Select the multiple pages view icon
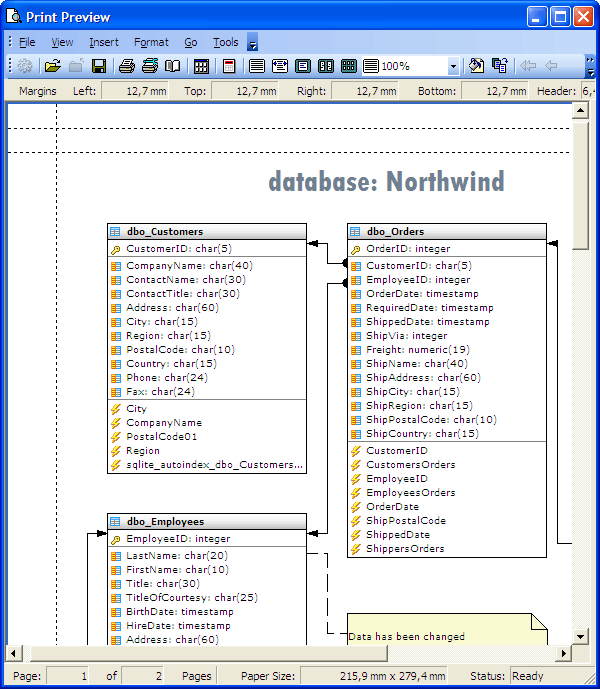Image resolution: width=600 pixels, height=689 pixels. coord(349,66)
